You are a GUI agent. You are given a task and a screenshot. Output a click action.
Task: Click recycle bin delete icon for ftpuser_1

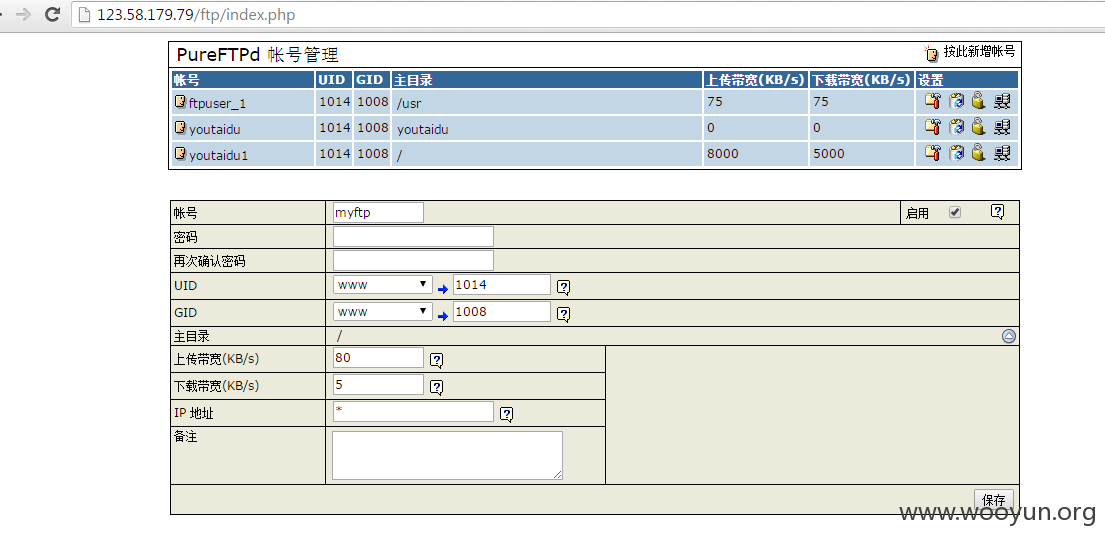[x=956, y=101]
